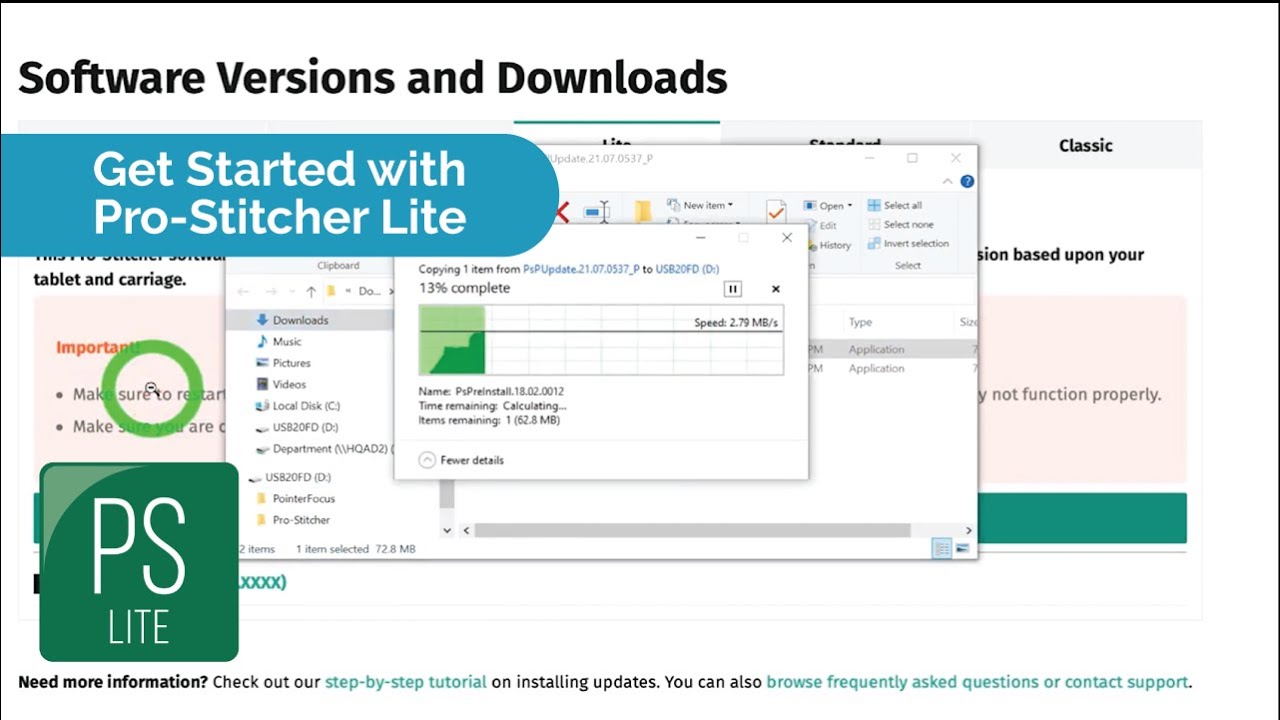This screenshot has height=720, width=1280.
Task: Collapse the Explorer ribbon with the chevron
Action: pyautogui.click(x=948, y=182)
